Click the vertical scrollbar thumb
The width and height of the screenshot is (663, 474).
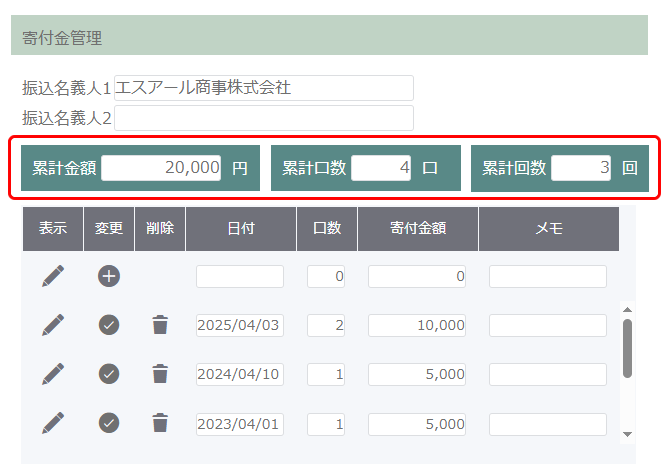point(627,348)
